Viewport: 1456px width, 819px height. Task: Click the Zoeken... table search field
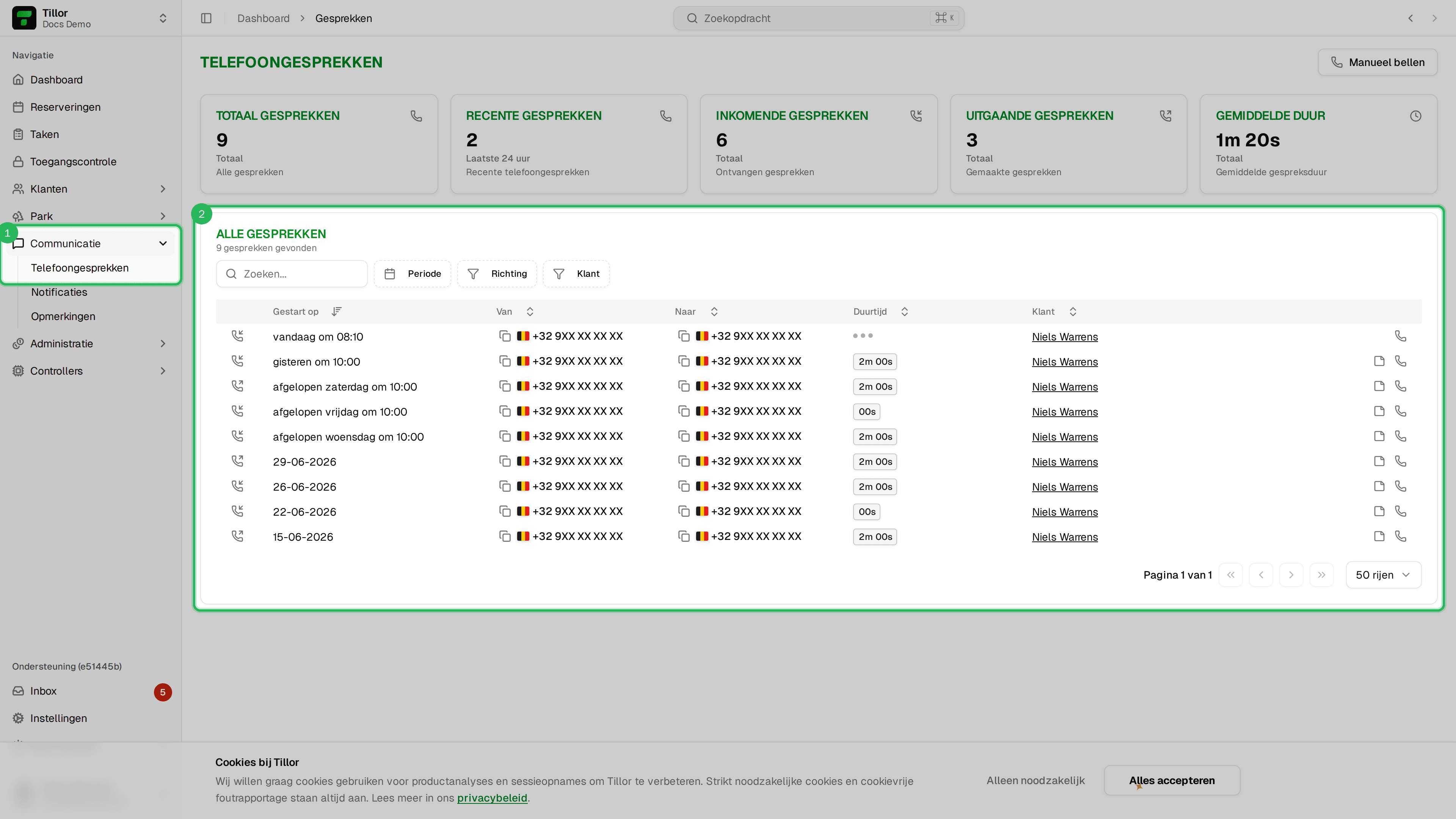click(292, 273)
